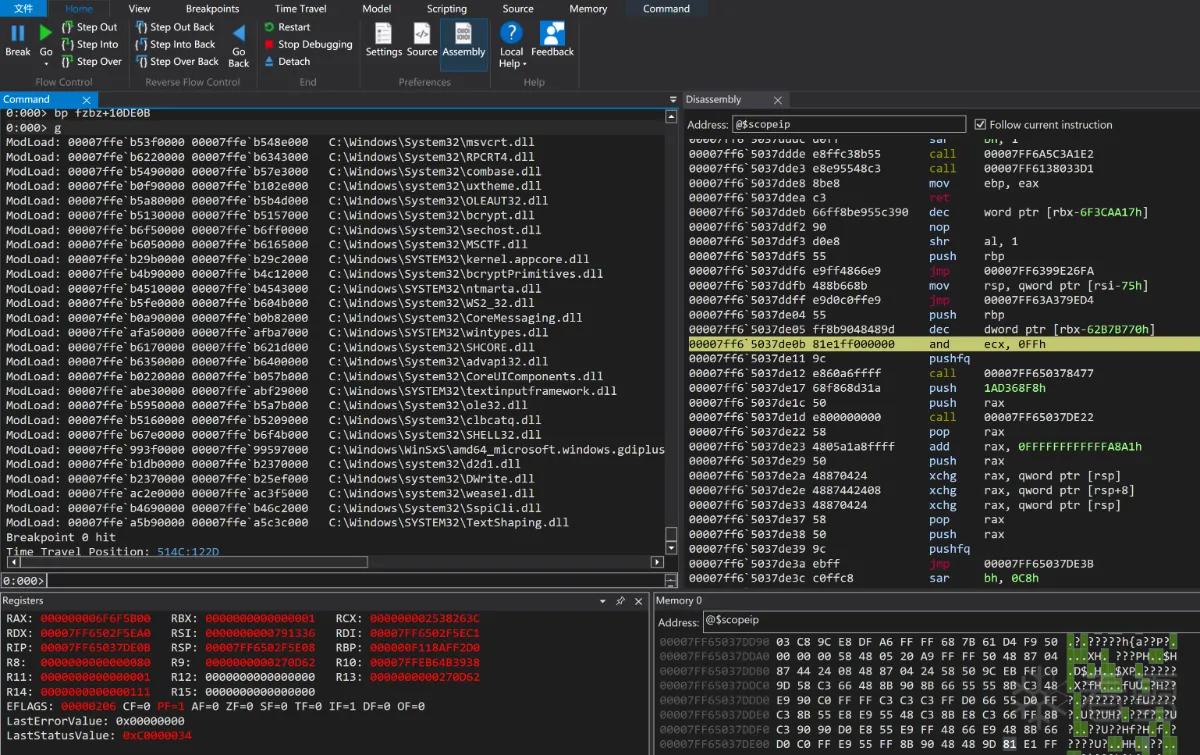Click the Break pause icon
The image size is (1200, 755).
click(18, 34)
